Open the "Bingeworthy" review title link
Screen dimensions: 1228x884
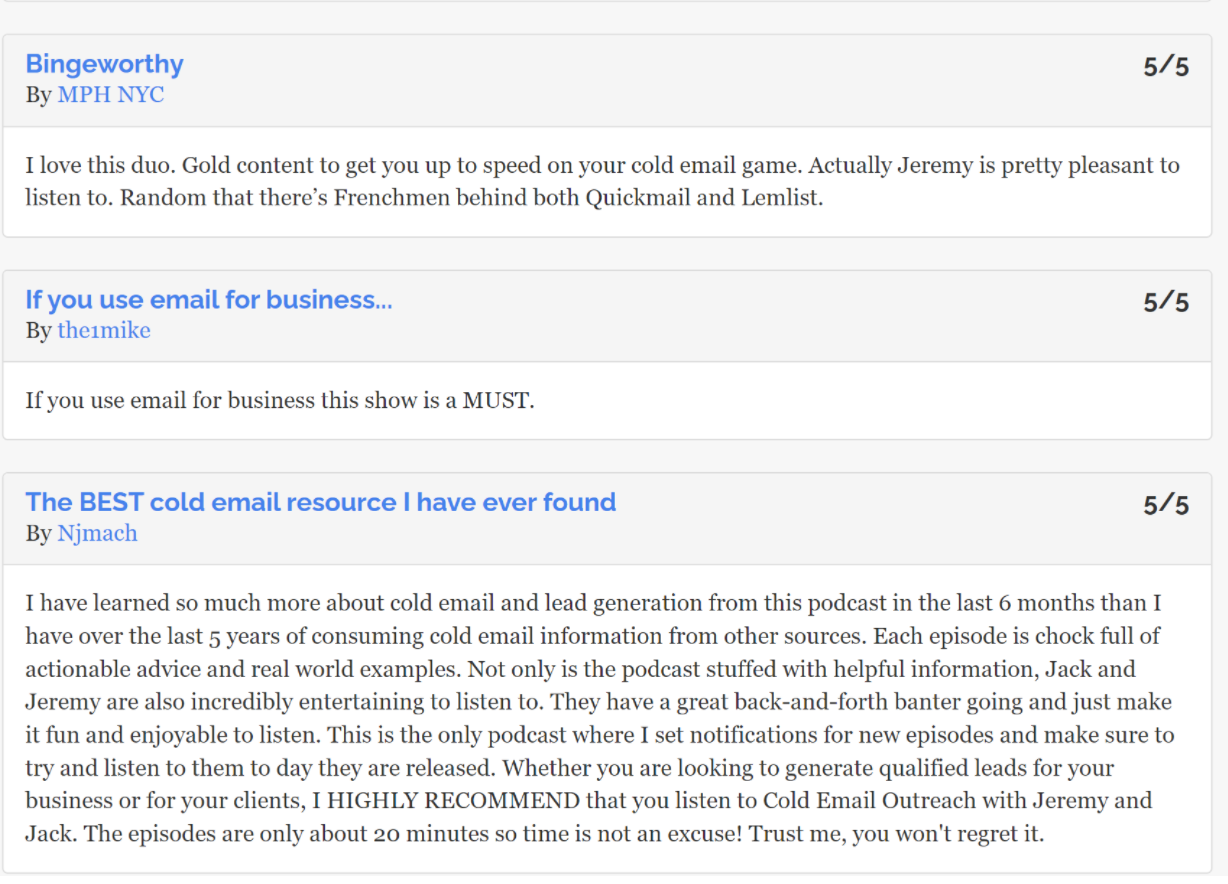click(104, 64)
